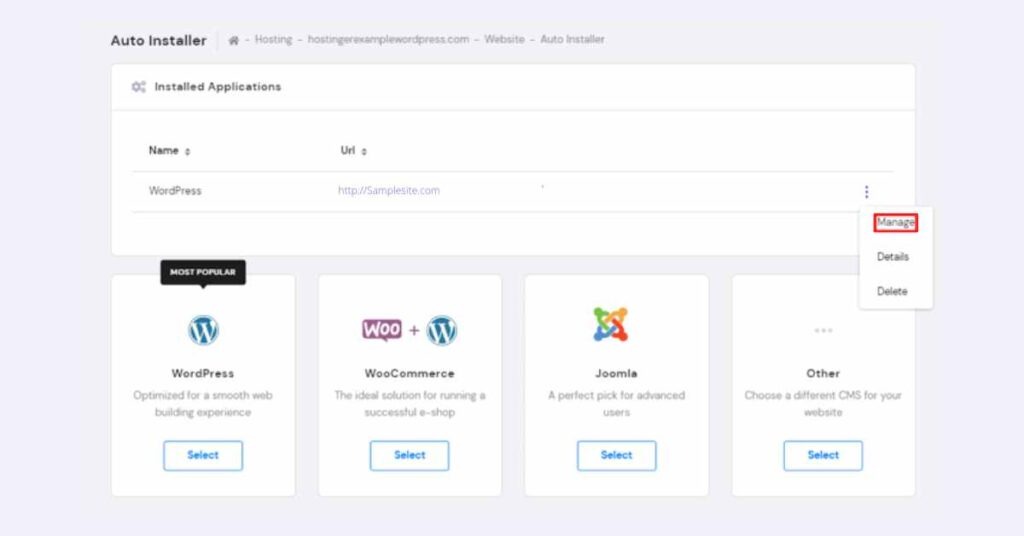The height and width of the screenshot is (536, 1024).
Task: Open hostingerexamplewordpress.com breadcrumb link
Action: pos(388,39)
